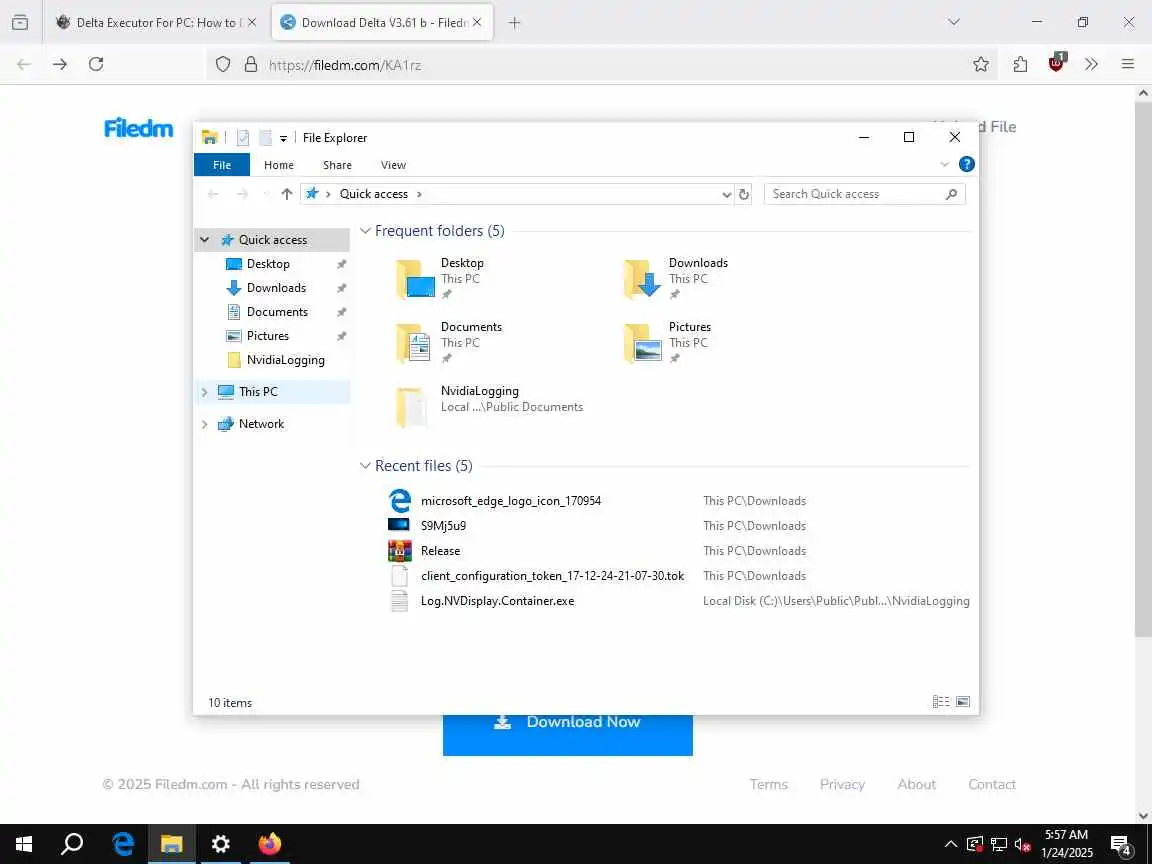The height and width of the screenshot is (864, 1152).
Task: Open uBlock Origin shield icon
Action: pyautogui.click(x=1056, y=63)
